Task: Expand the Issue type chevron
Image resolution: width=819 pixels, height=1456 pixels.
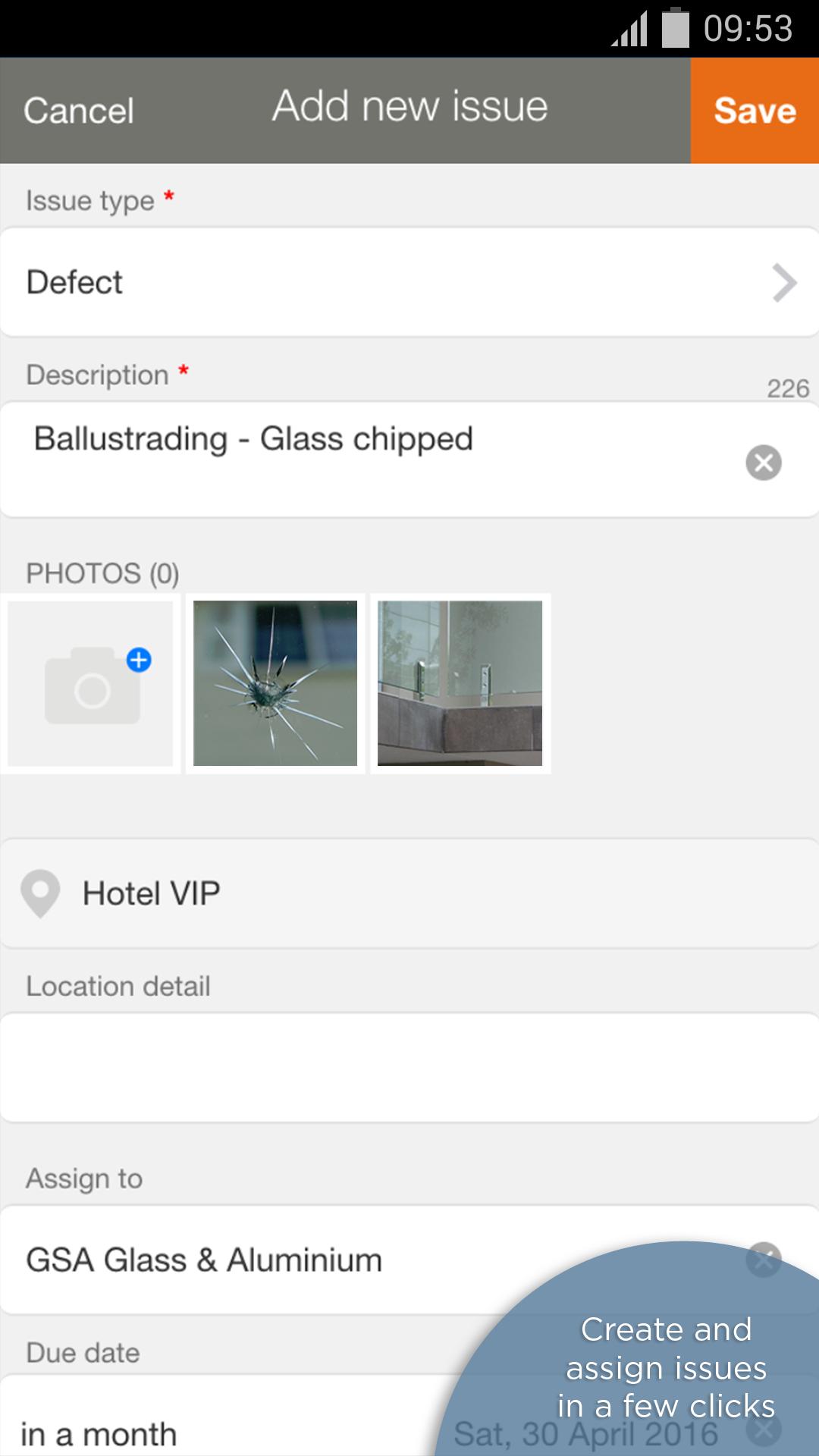Action: click(x=784, y=283)
